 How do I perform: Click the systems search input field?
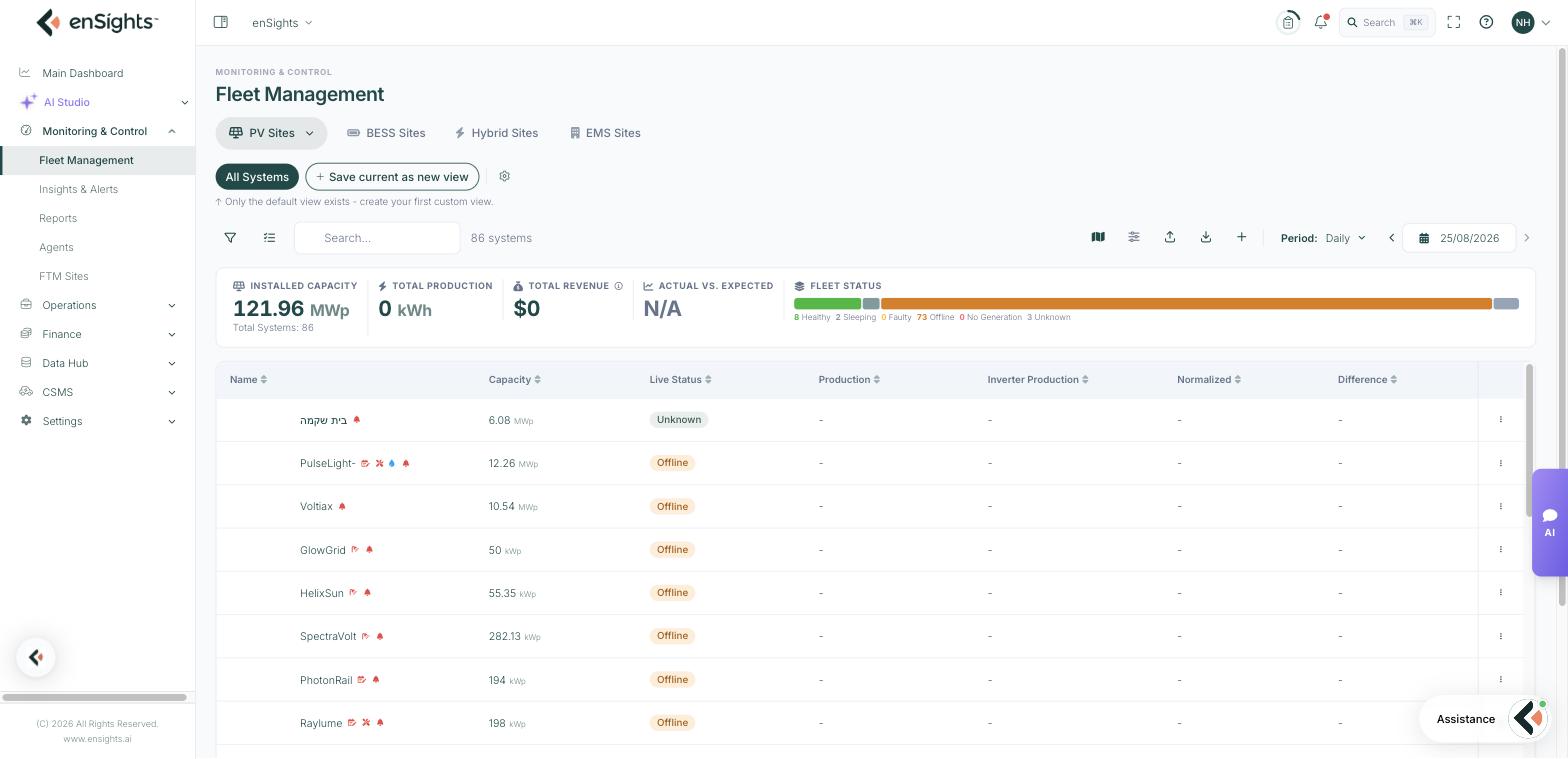click(x=377, y=238)
